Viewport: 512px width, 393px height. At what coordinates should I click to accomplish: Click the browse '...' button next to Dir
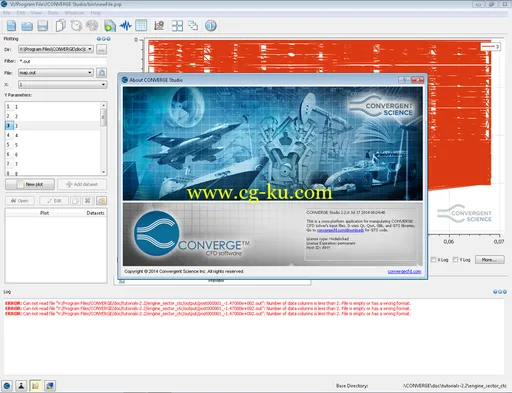click(x=102, y=49)
